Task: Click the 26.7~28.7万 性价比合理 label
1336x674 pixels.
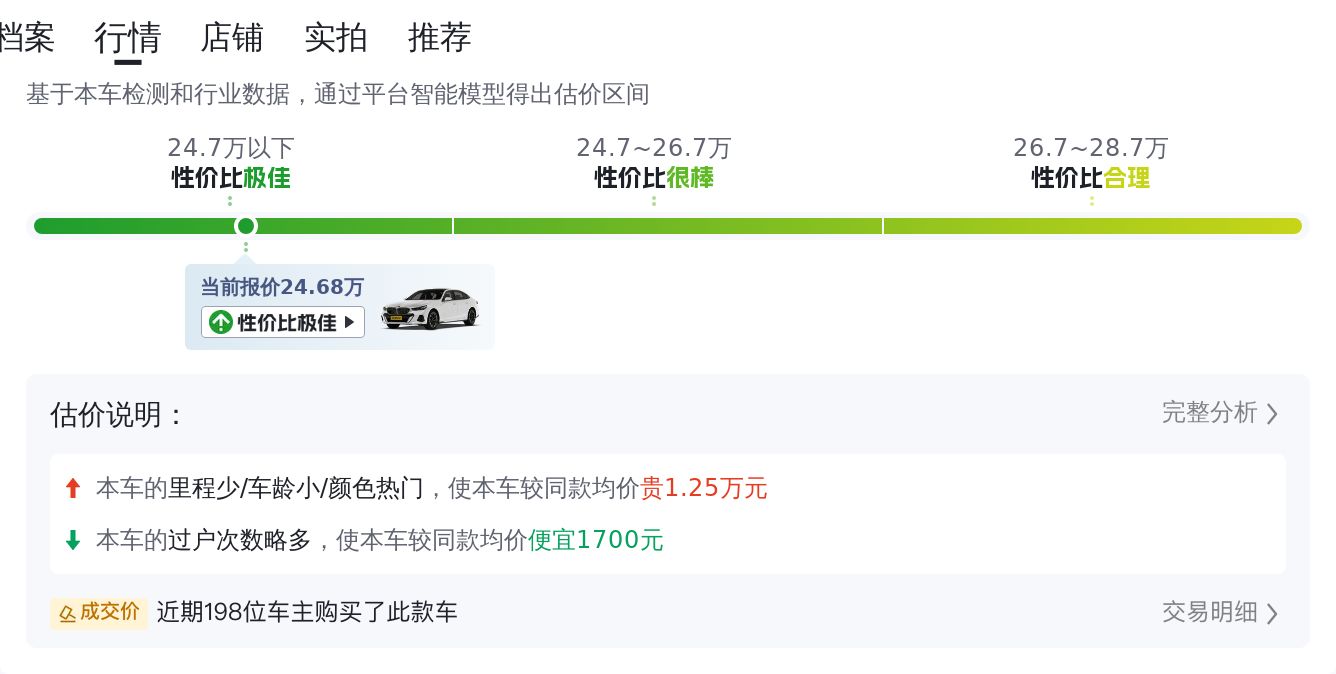Action: pos(1091,163)
